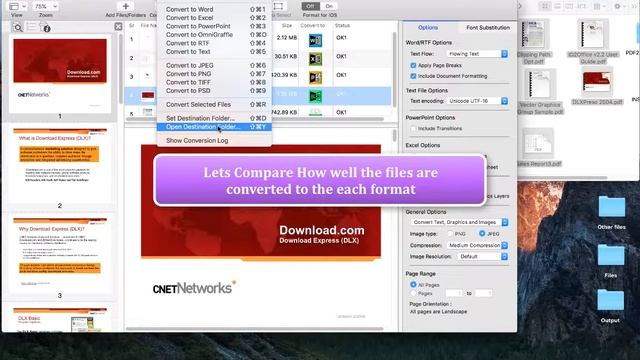Viewport: 640px width, 360px height.
Task: Select JPEG image type radio button
Action: (x=482, y=233)
